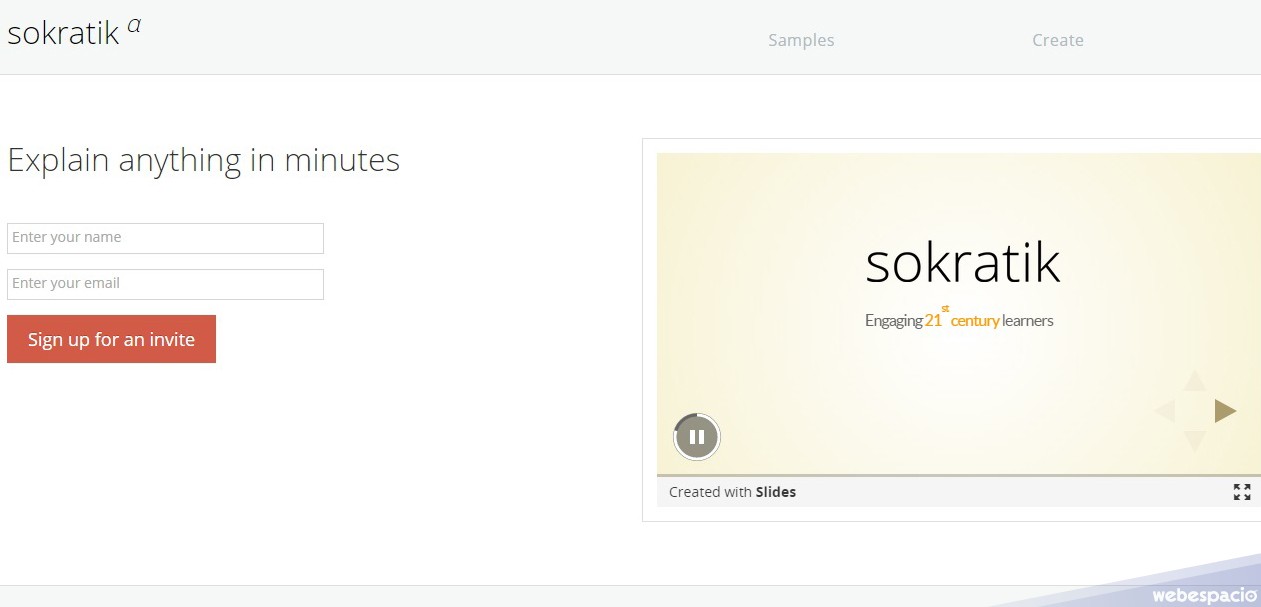Screen dimensions: 1261x607
Task: Click the Engaging 21st century learners subtitle
Action: pos(959,319)
